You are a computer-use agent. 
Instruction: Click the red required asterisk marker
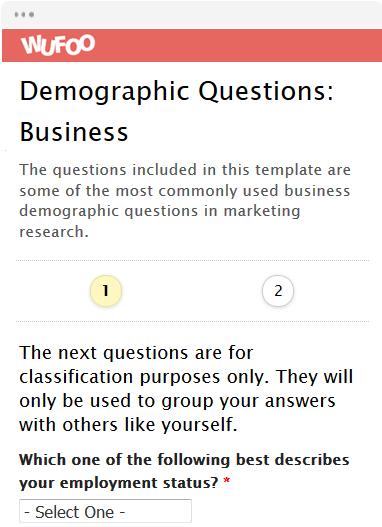point(227,481)
